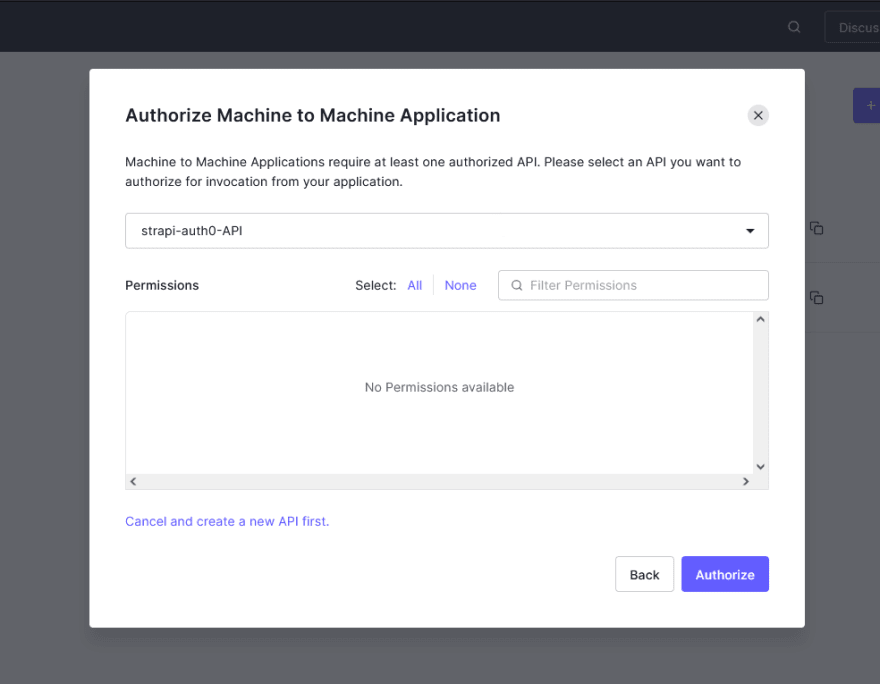Screen dimensions: 880x684
Task: Close the Authorize Machine to Machine dialog
Action: [758, 116]
